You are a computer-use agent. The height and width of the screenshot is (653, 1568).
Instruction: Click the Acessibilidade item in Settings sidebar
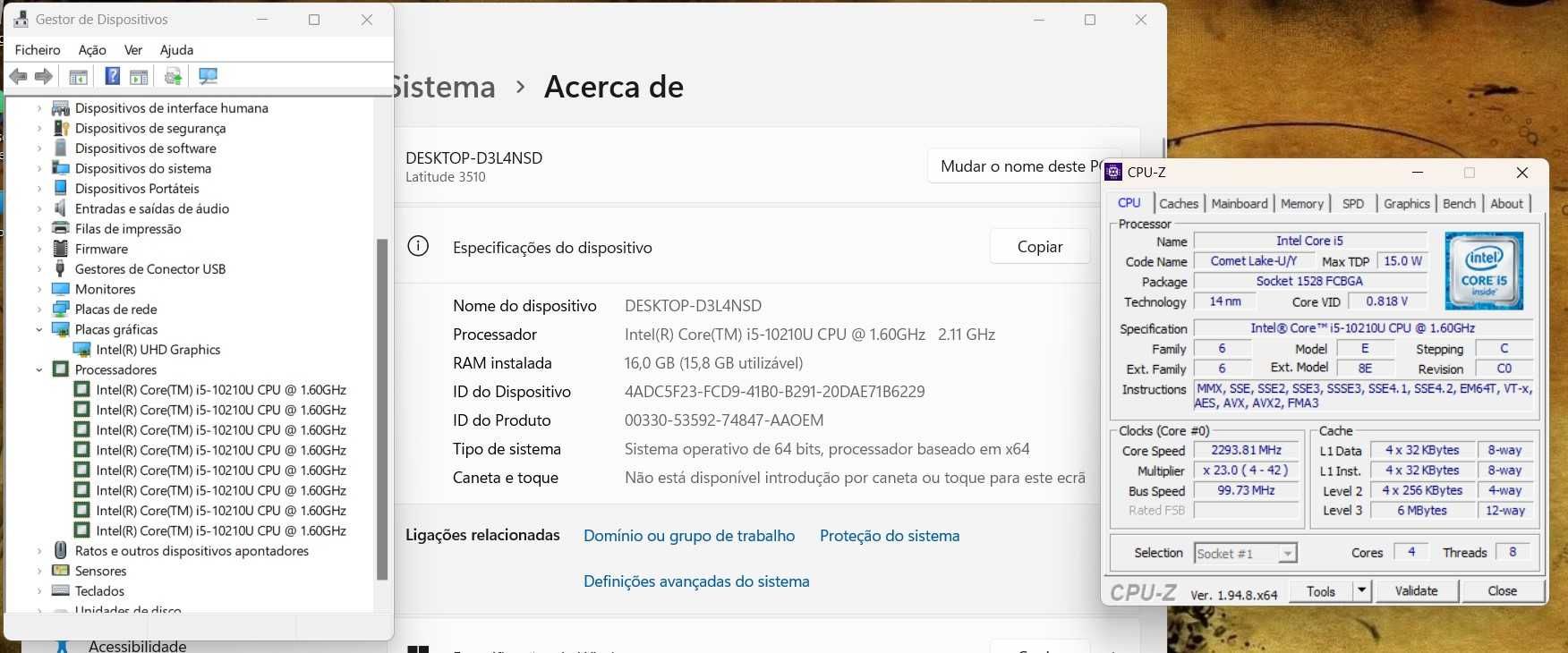(137, 645)
